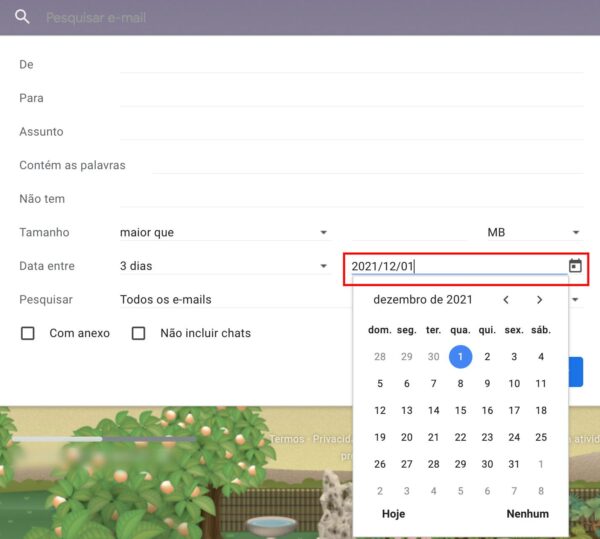Pick December 25 in the calendar
This screenshot has height=539, width=600.
[x=541, y=437]
